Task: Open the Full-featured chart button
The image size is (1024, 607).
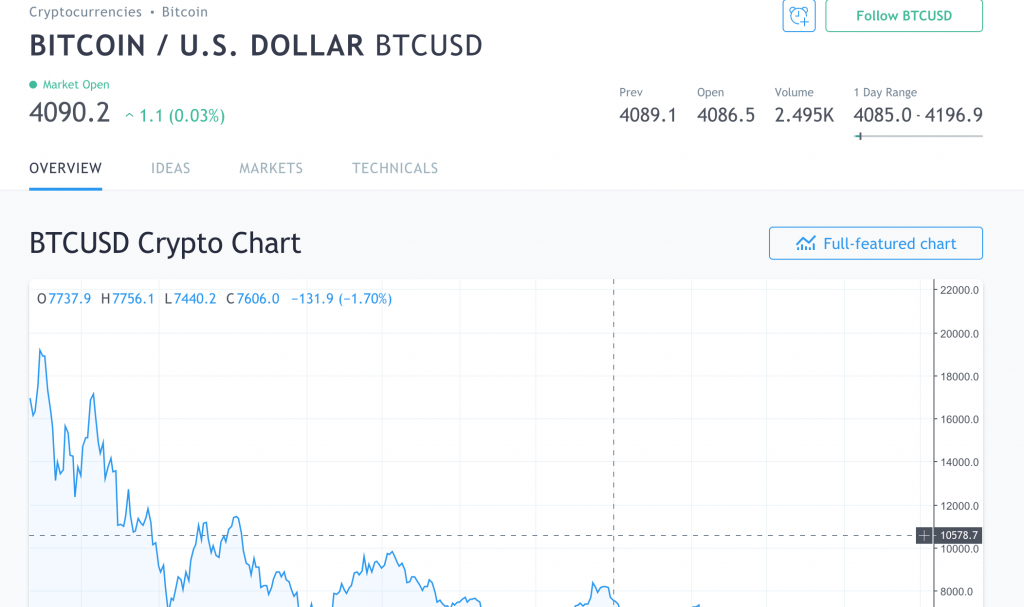Action: click(x=876, y=243)
